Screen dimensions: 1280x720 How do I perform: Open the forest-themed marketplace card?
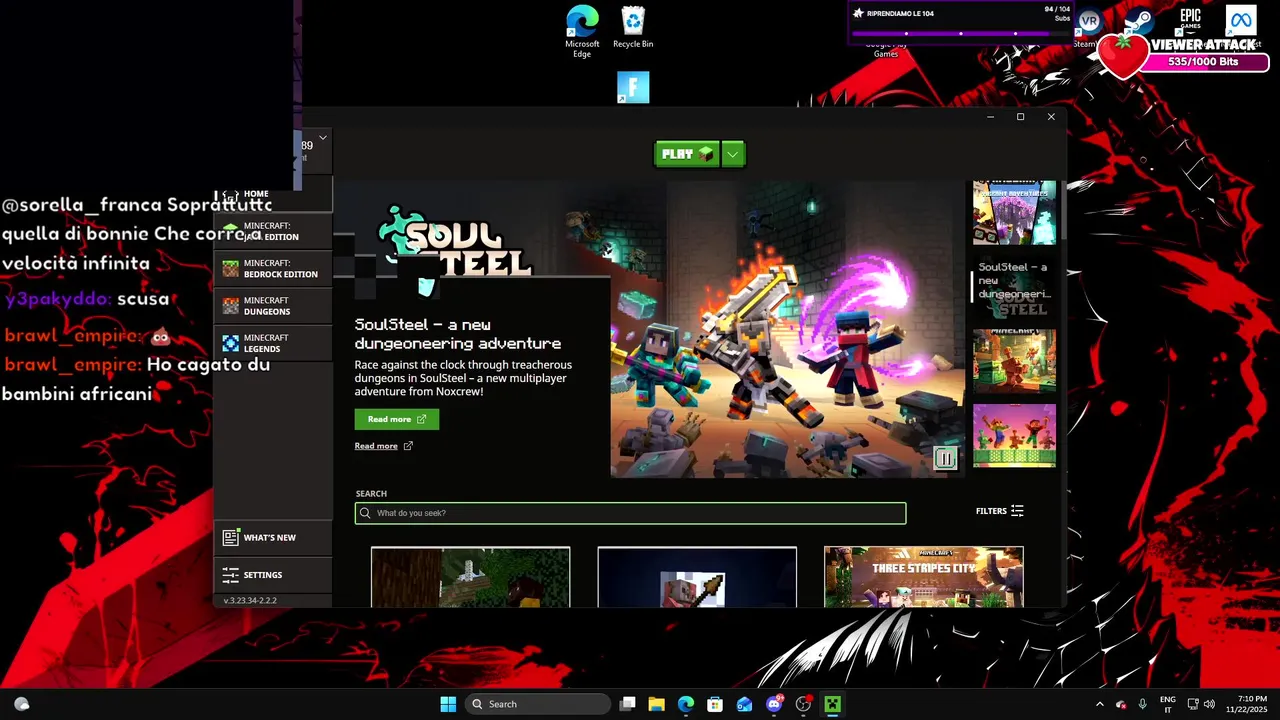tap(471, 577)
